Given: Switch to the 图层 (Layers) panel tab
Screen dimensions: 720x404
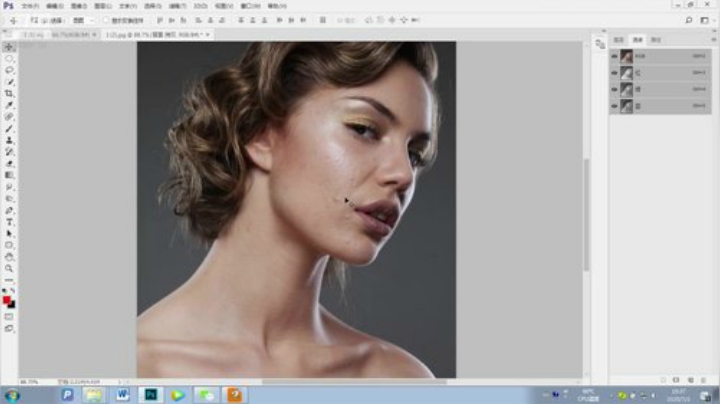Looking at the screenshot, I should [x=619, y=40].
